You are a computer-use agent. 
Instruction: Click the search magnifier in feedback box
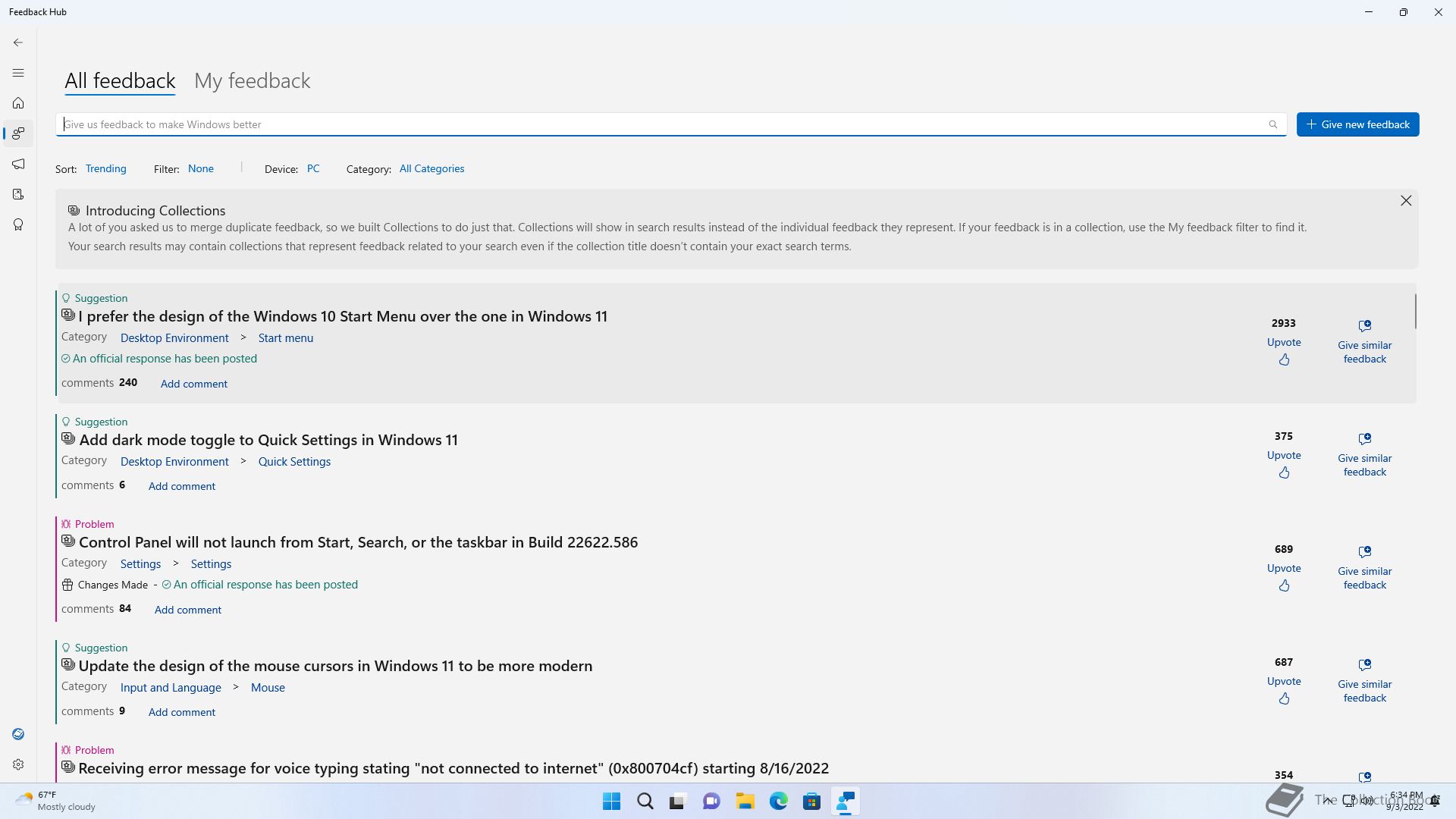1273,124
